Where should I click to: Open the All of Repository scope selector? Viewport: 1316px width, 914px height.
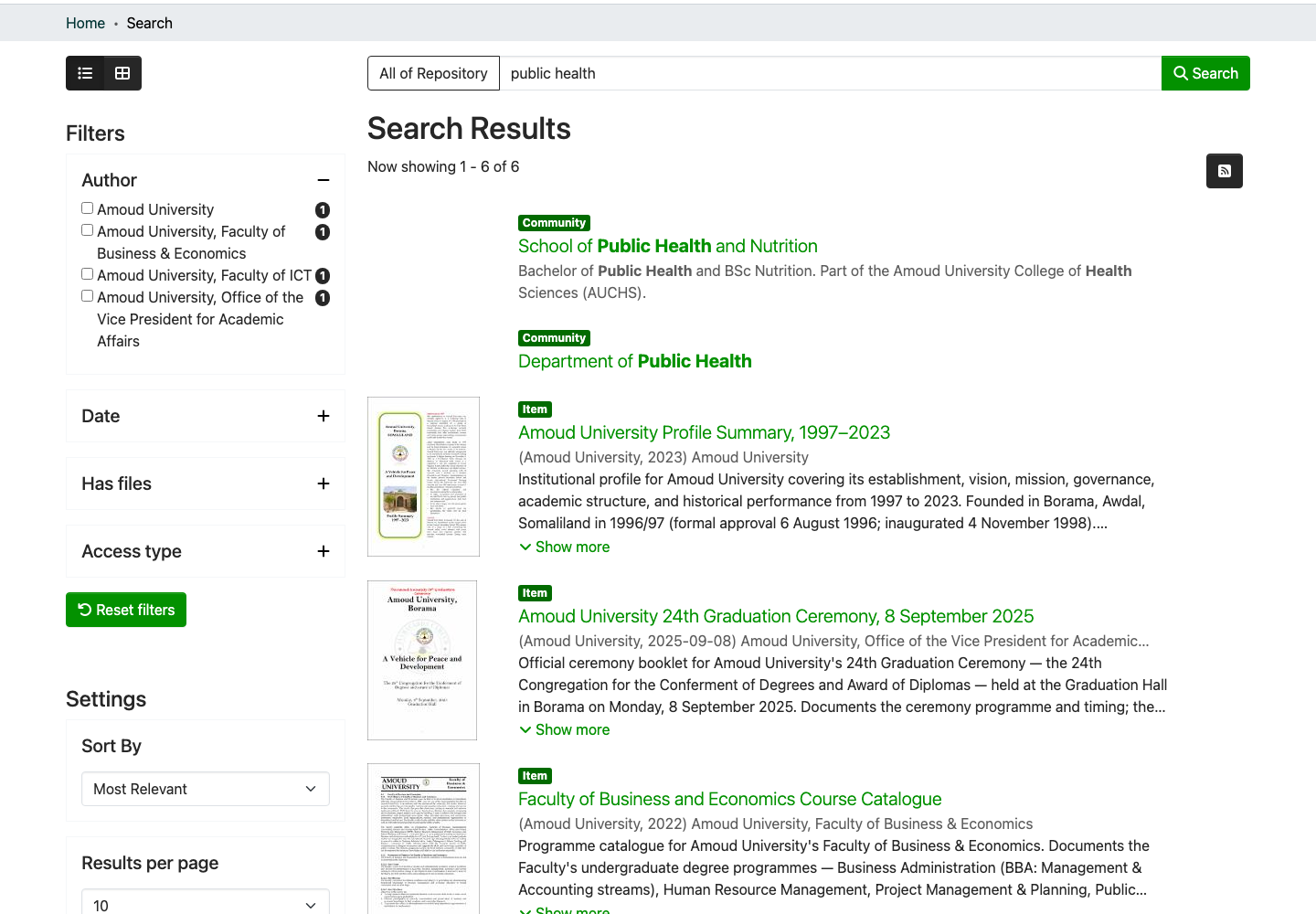(433, 73)
